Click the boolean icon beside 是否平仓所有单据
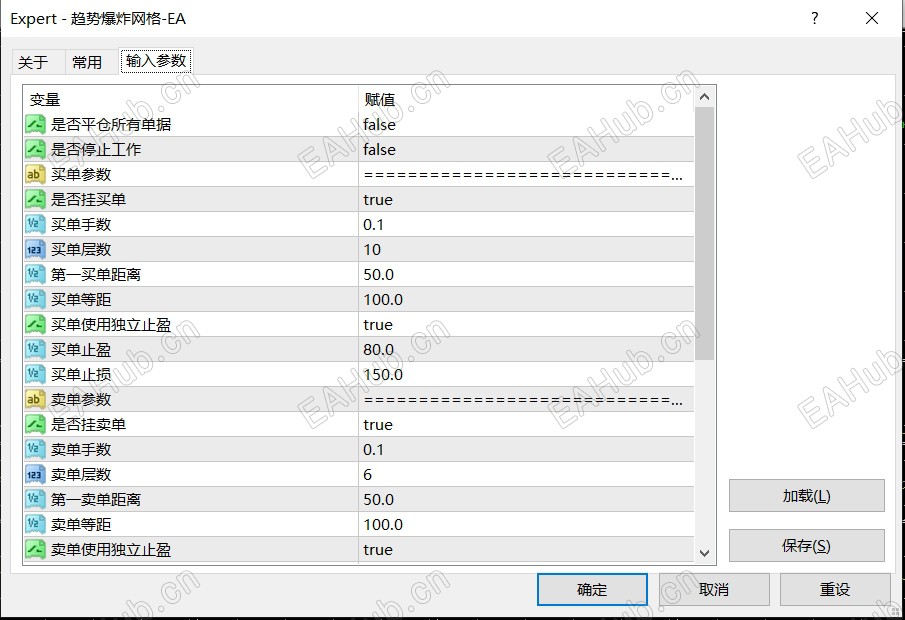Viewport: 905px width, 620px height. (x=35, y=124)
